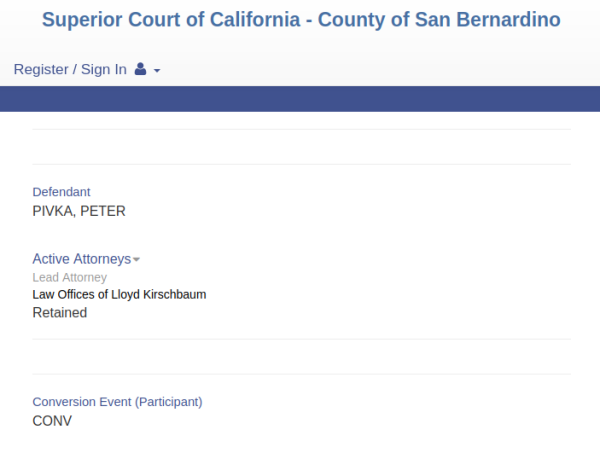Click the Active Attorneys heading
Viewport: 600px width, 453px height.
coord(82,259)
